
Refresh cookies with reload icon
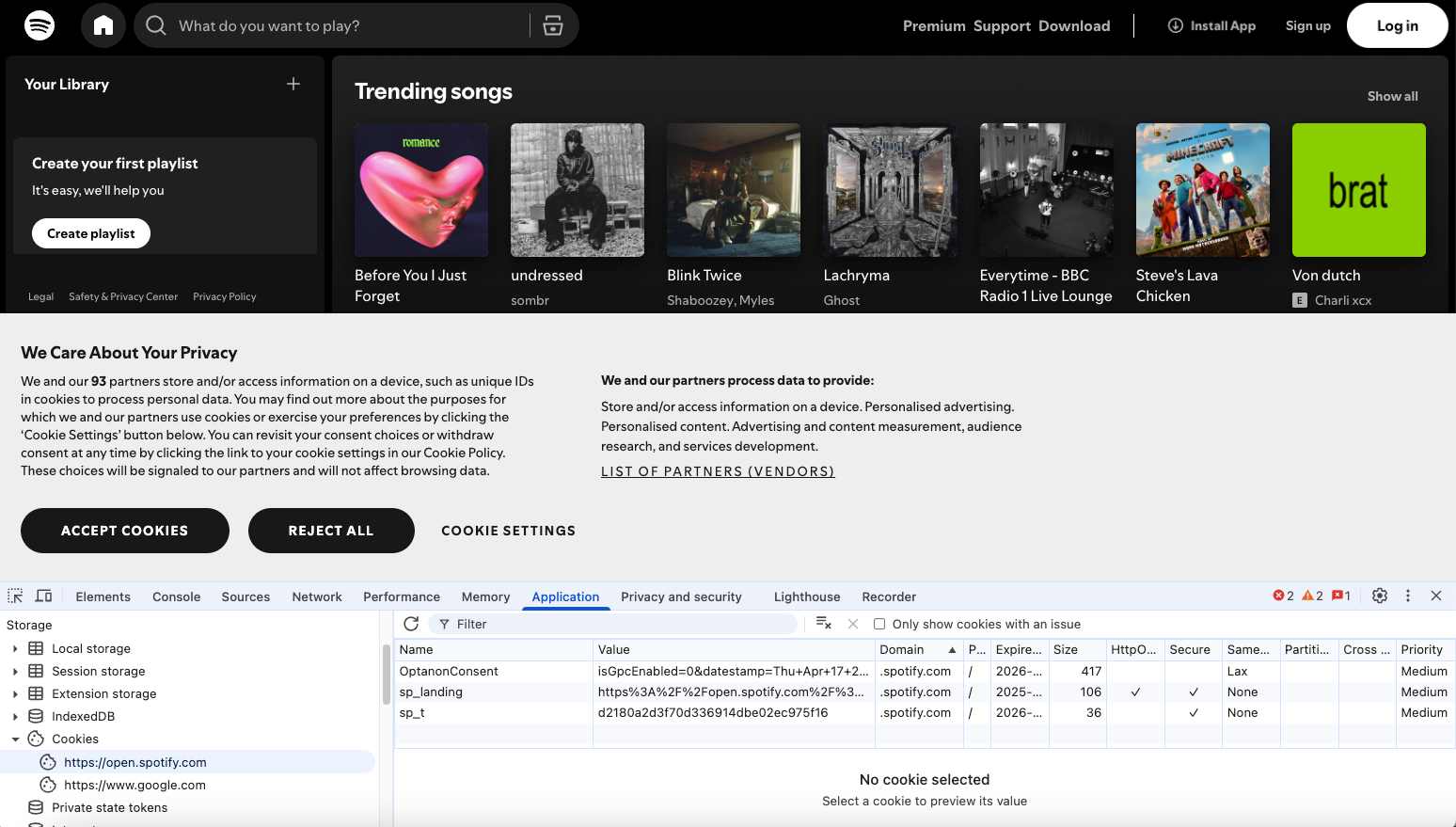411,624
